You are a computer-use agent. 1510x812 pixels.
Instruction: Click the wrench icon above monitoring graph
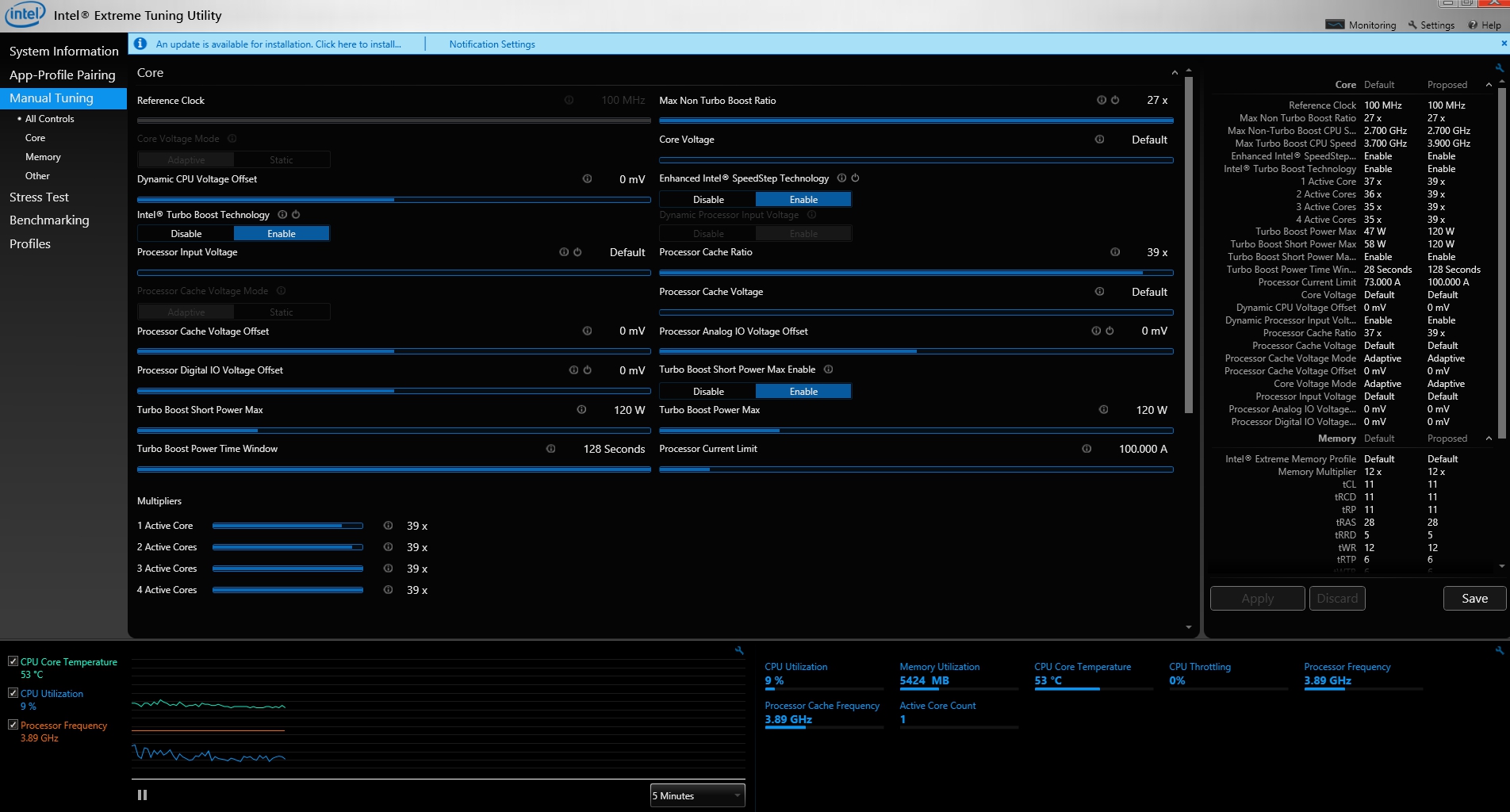(x=739, y=651)
